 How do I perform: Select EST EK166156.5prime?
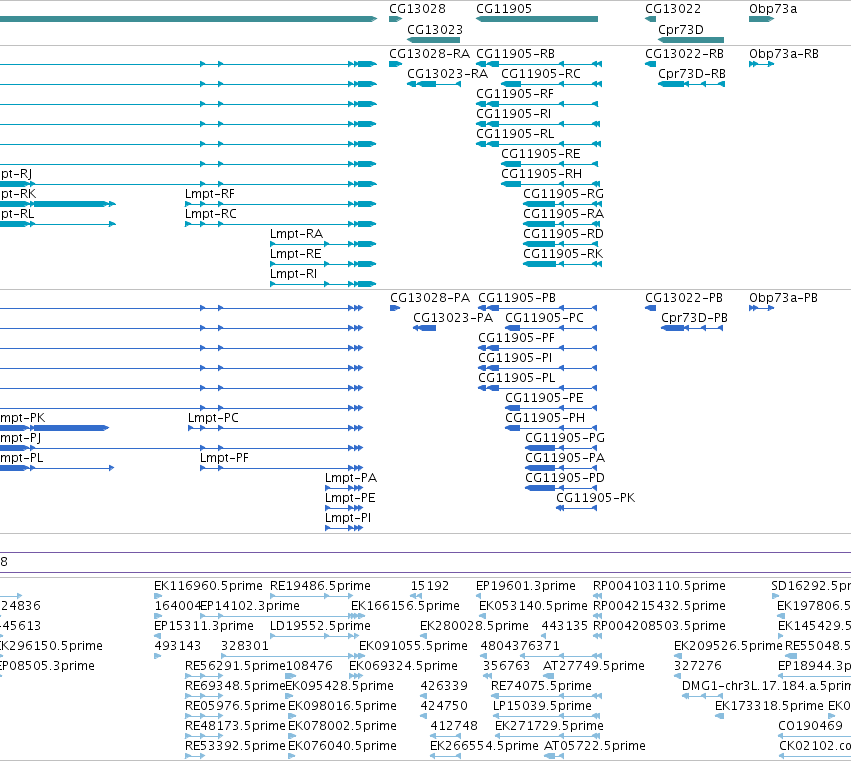pos(405,606)
